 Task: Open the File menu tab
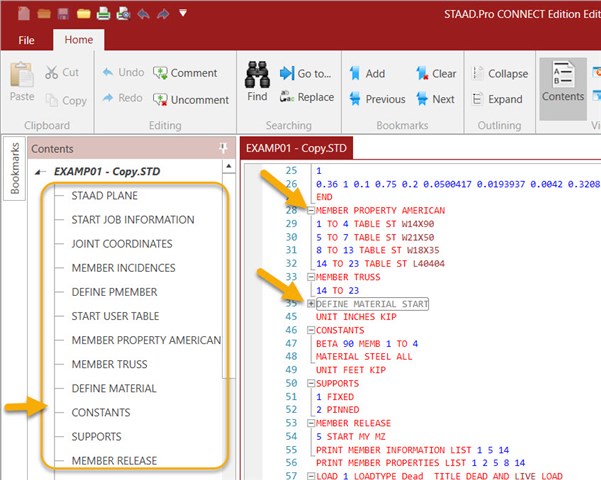coord(27,40)
